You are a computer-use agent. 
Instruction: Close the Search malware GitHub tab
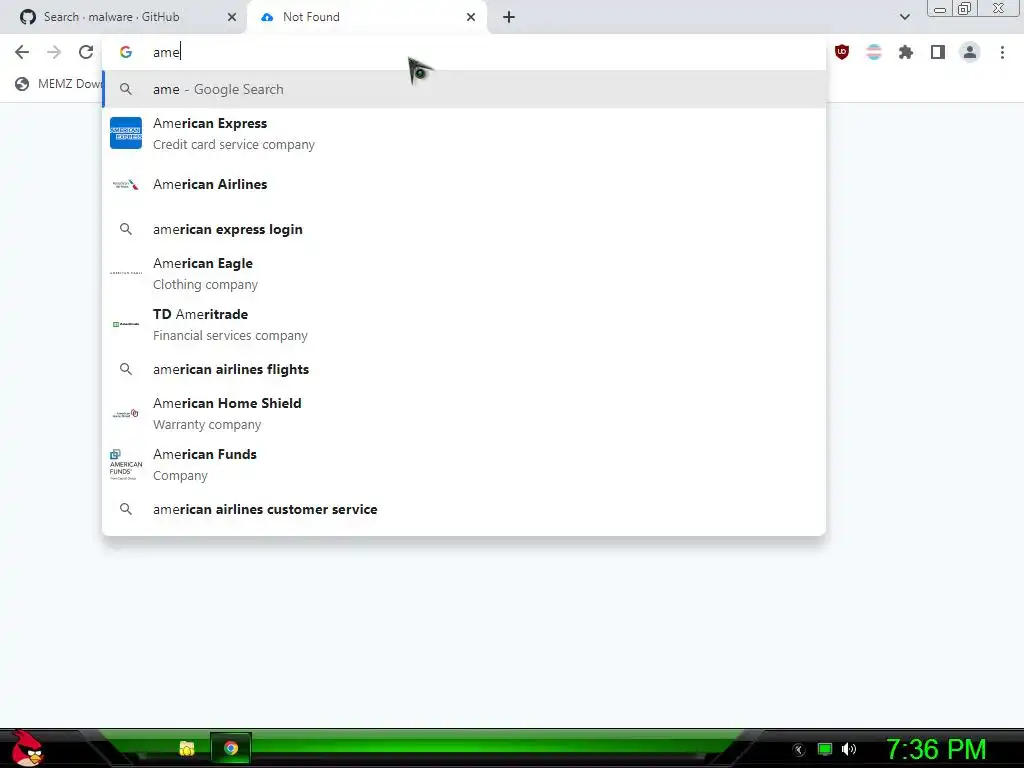click(x=232, y=17)
